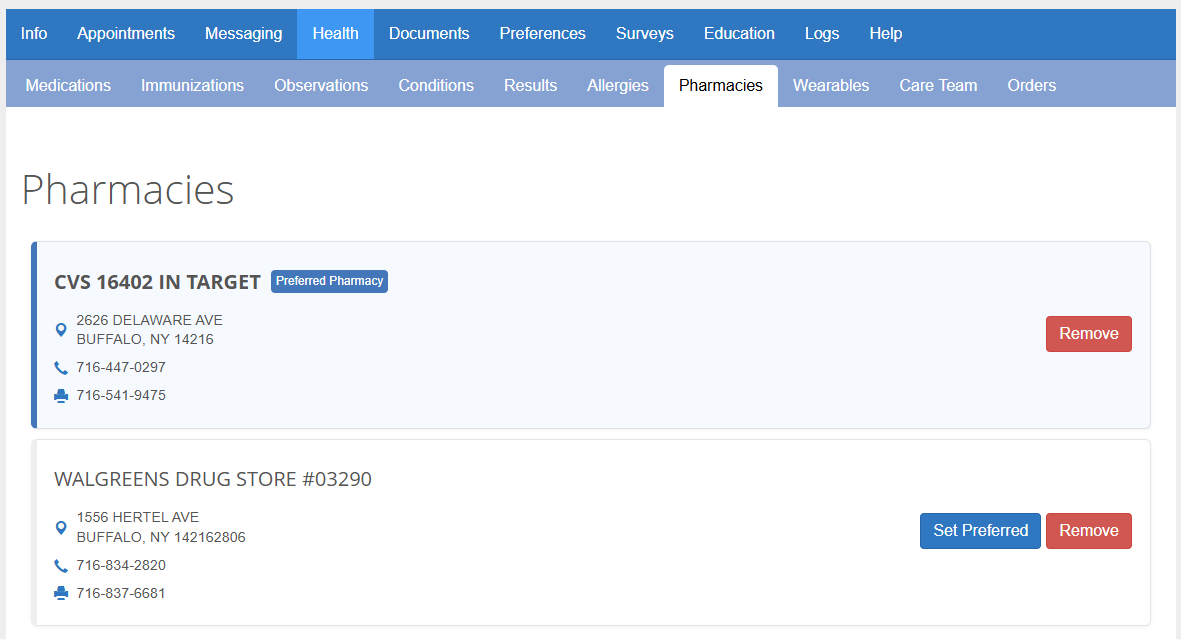
Task: Click the BUFFALO, NY 142162806 line
Action: tap(161, 537)
